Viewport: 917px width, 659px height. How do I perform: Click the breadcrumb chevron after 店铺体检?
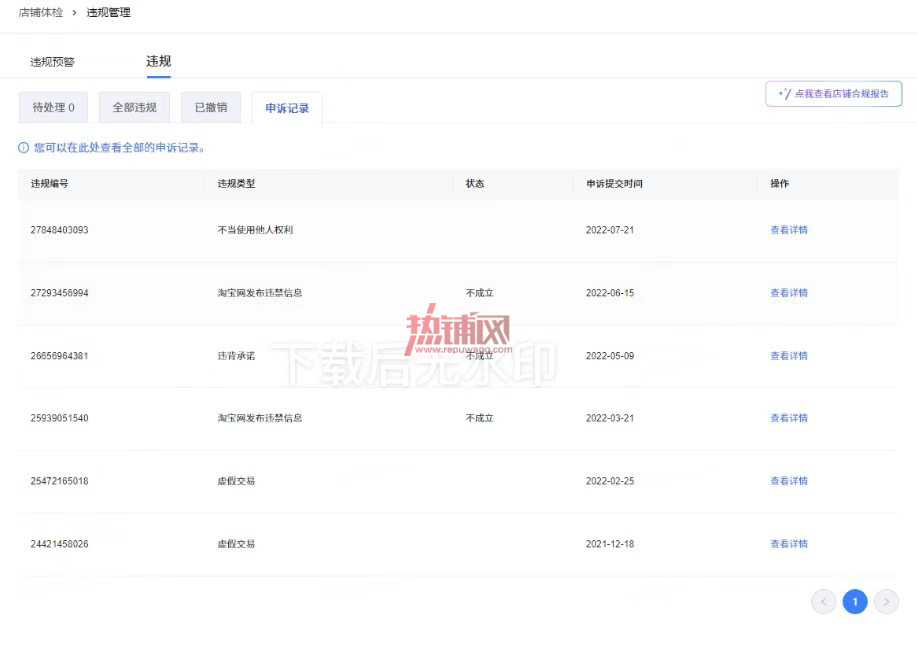coord(74,12)
